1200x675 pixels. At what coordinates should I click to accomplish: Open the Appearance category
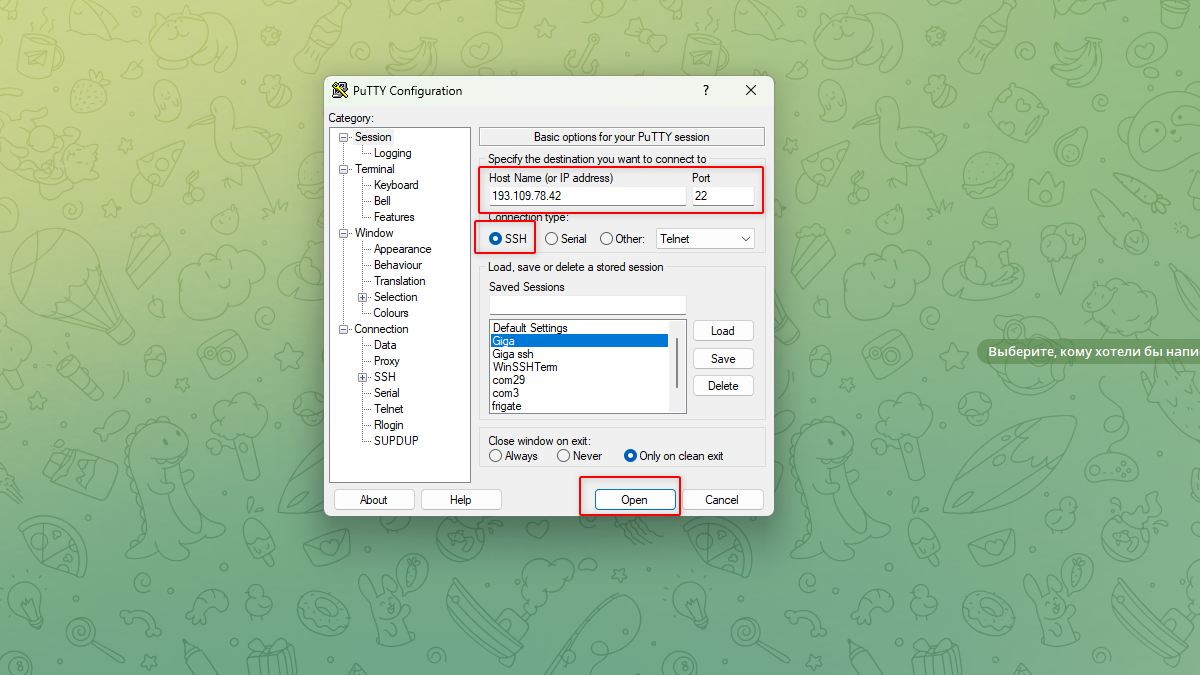click(x=403, y=249)
